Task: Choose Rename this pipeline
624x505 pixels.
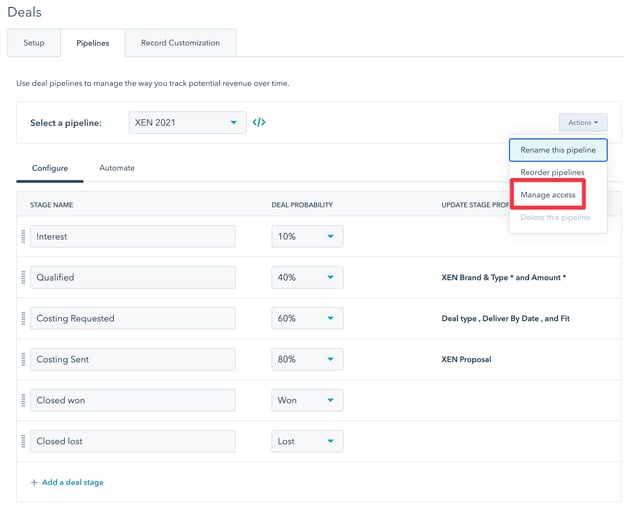Action: click(x=558, y=150)
